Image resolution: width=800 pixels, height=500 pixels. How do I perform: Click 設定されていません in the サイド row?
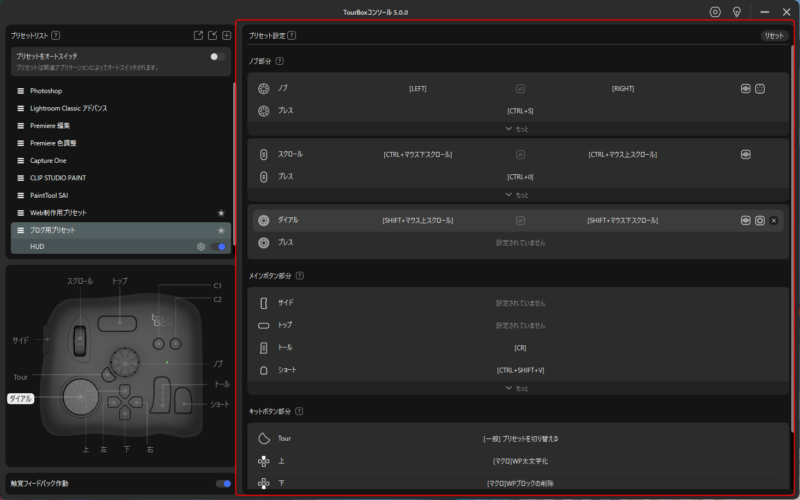pos(520,303)
